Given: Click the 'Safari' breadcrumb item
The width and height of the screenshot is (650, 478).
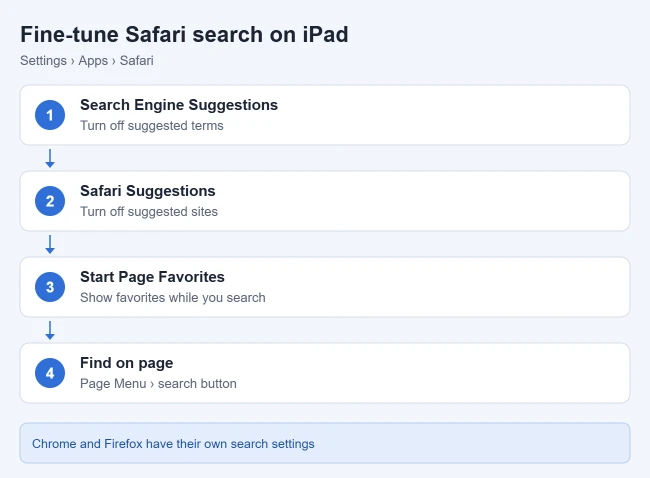Looking at the screenshot, I should (136, 61).
